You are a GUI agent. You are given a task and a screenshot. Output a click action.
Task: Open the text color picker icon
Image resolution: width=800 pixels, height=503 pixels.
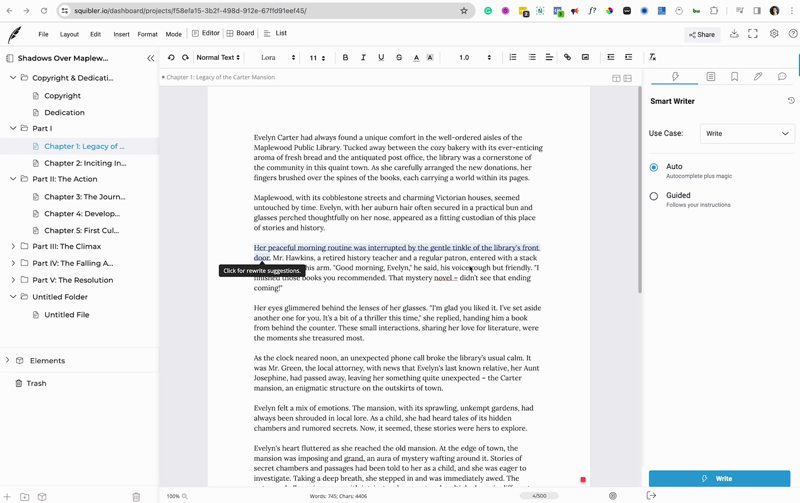416,58
